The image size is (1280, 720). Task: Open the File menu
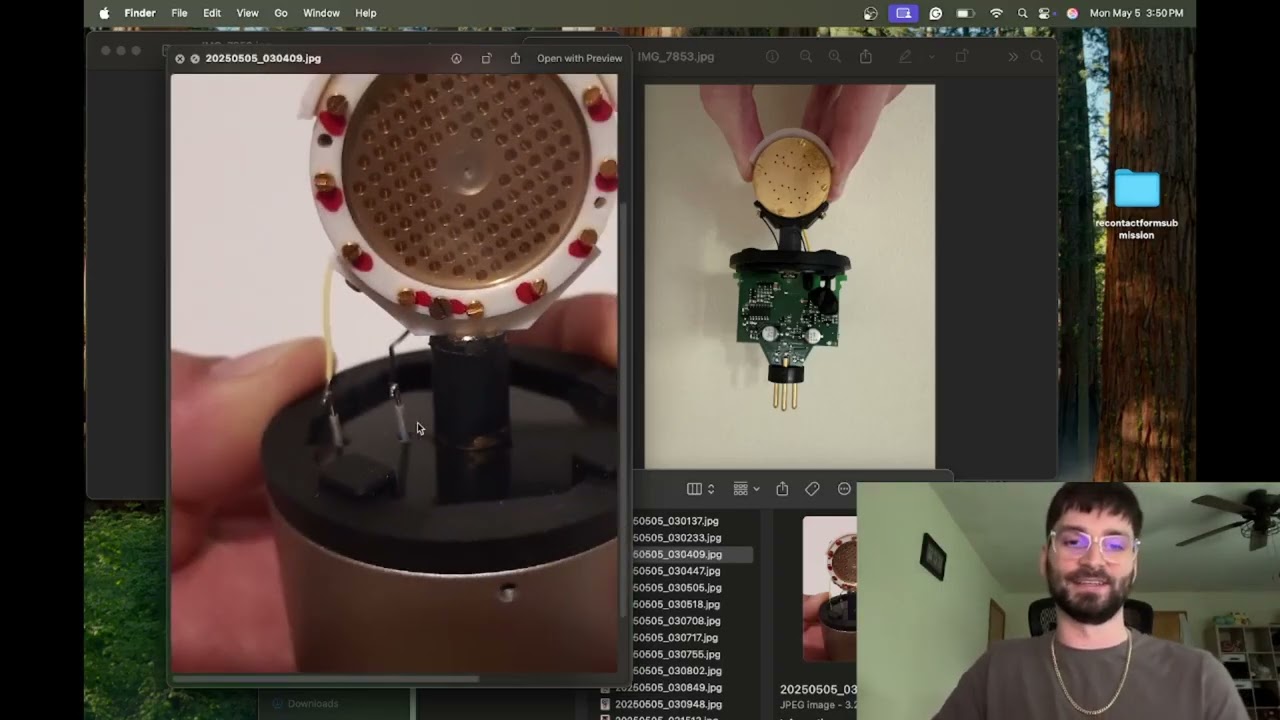179,13
